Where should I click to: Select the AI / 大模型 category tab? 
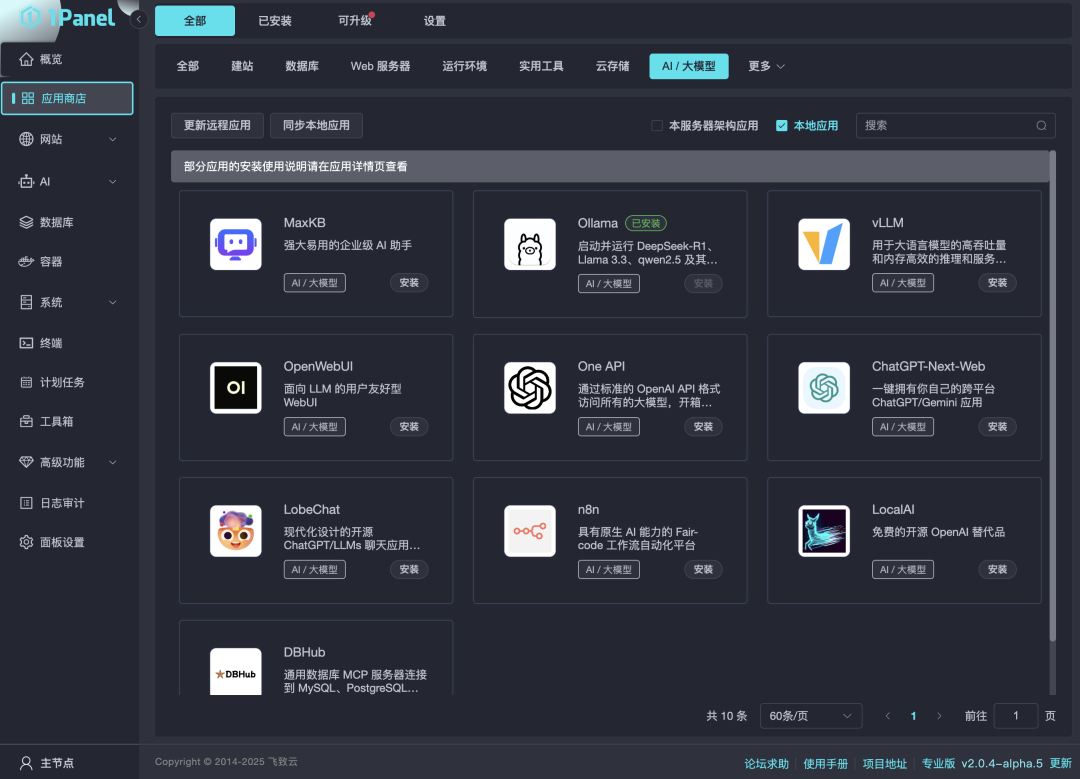(688, 66)
